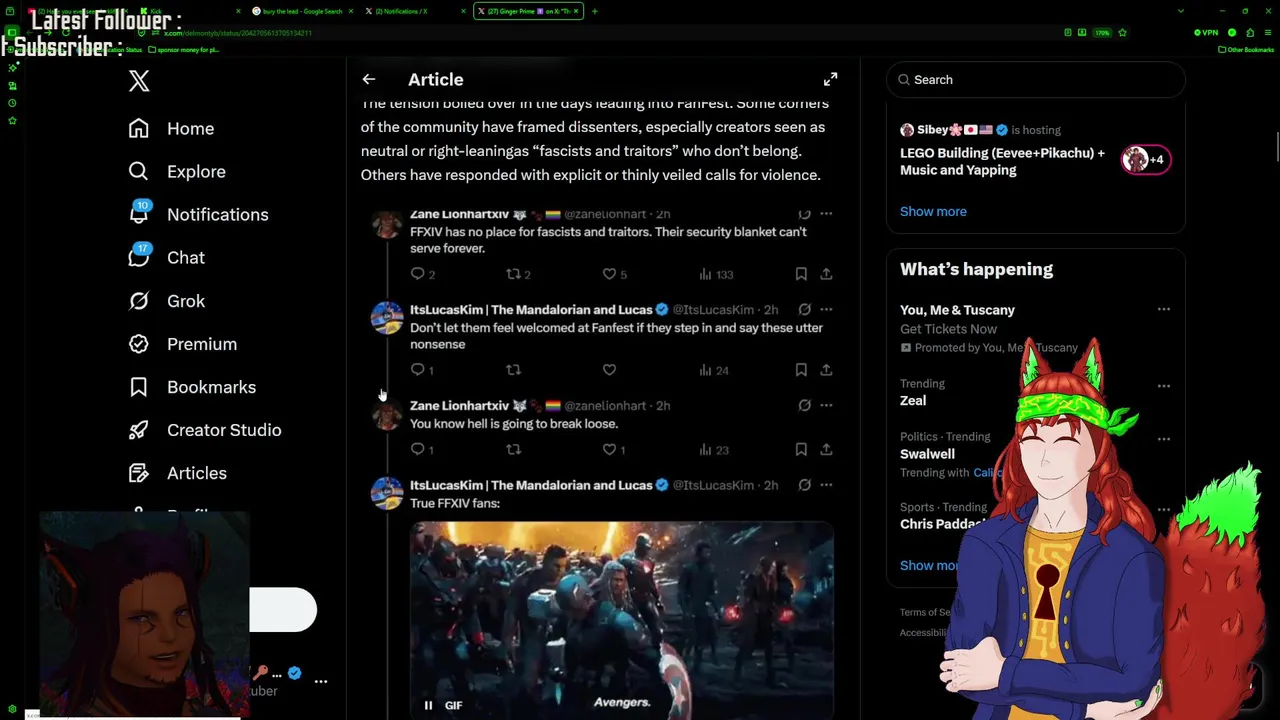1280x720 pixels.
Task: Open Notifications in the sidebar
Action: tap(198, 214)
